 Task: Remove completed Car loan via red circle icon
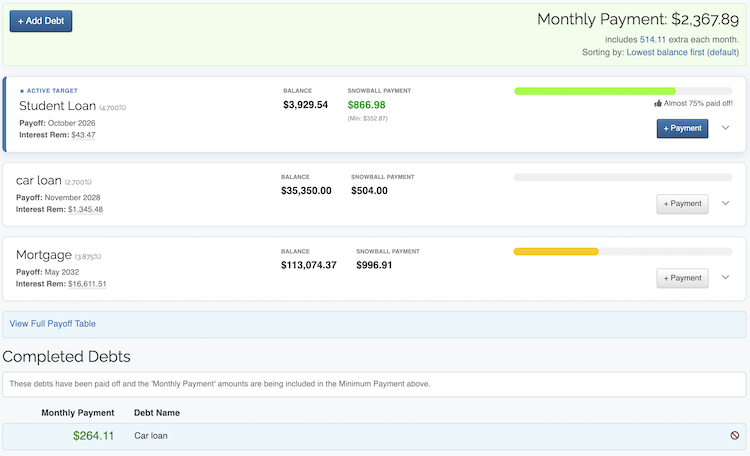click(735, 435)
